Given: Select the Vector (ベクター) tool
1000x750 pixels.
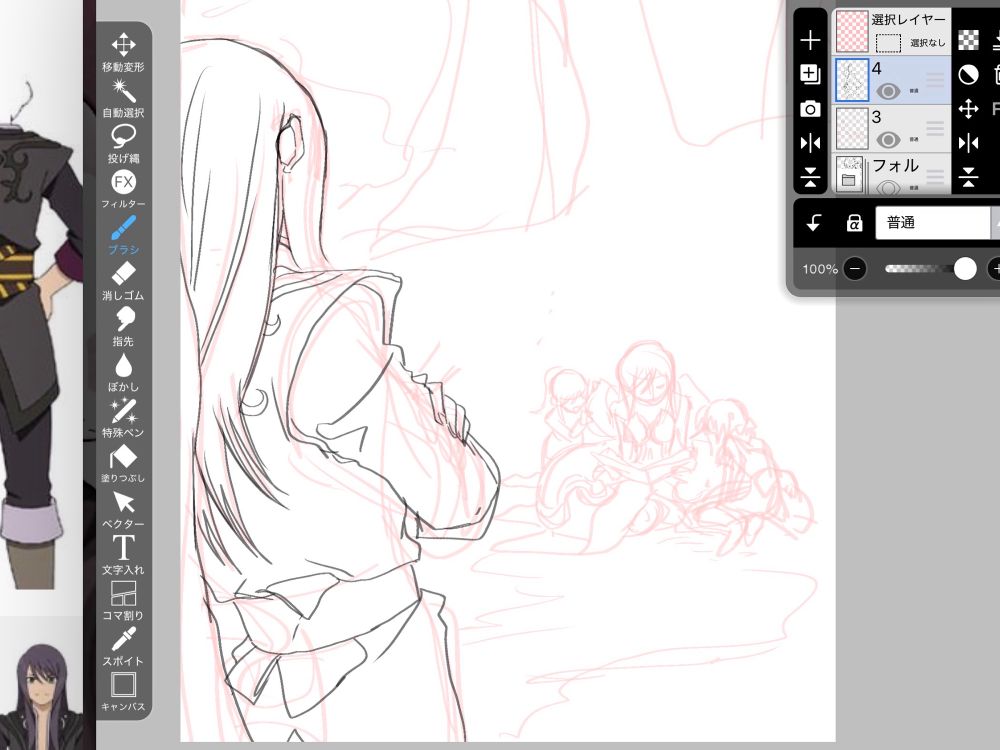Looking at the screenshot, I should coord(123,510).
